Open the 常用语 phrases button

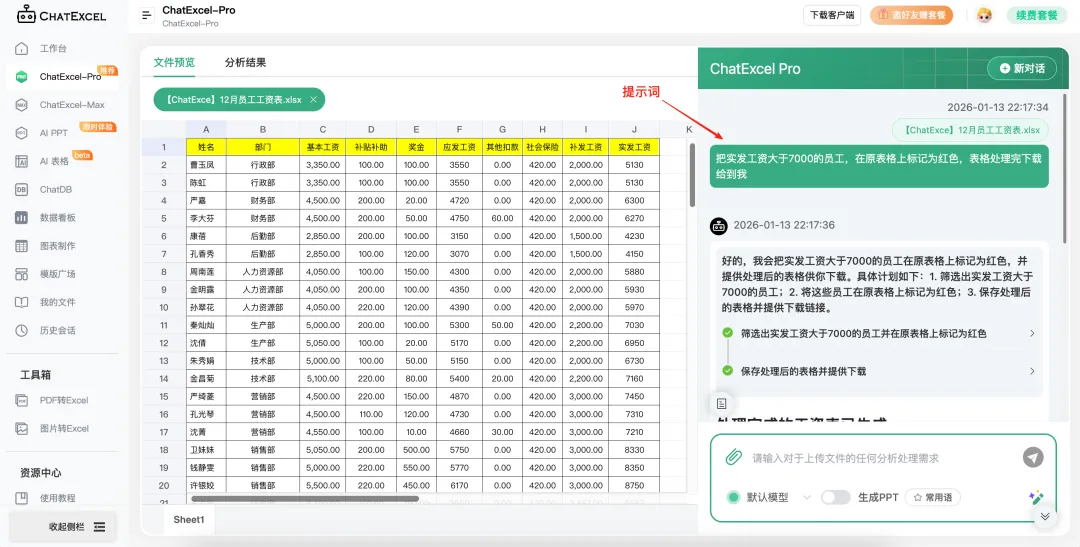933,497
